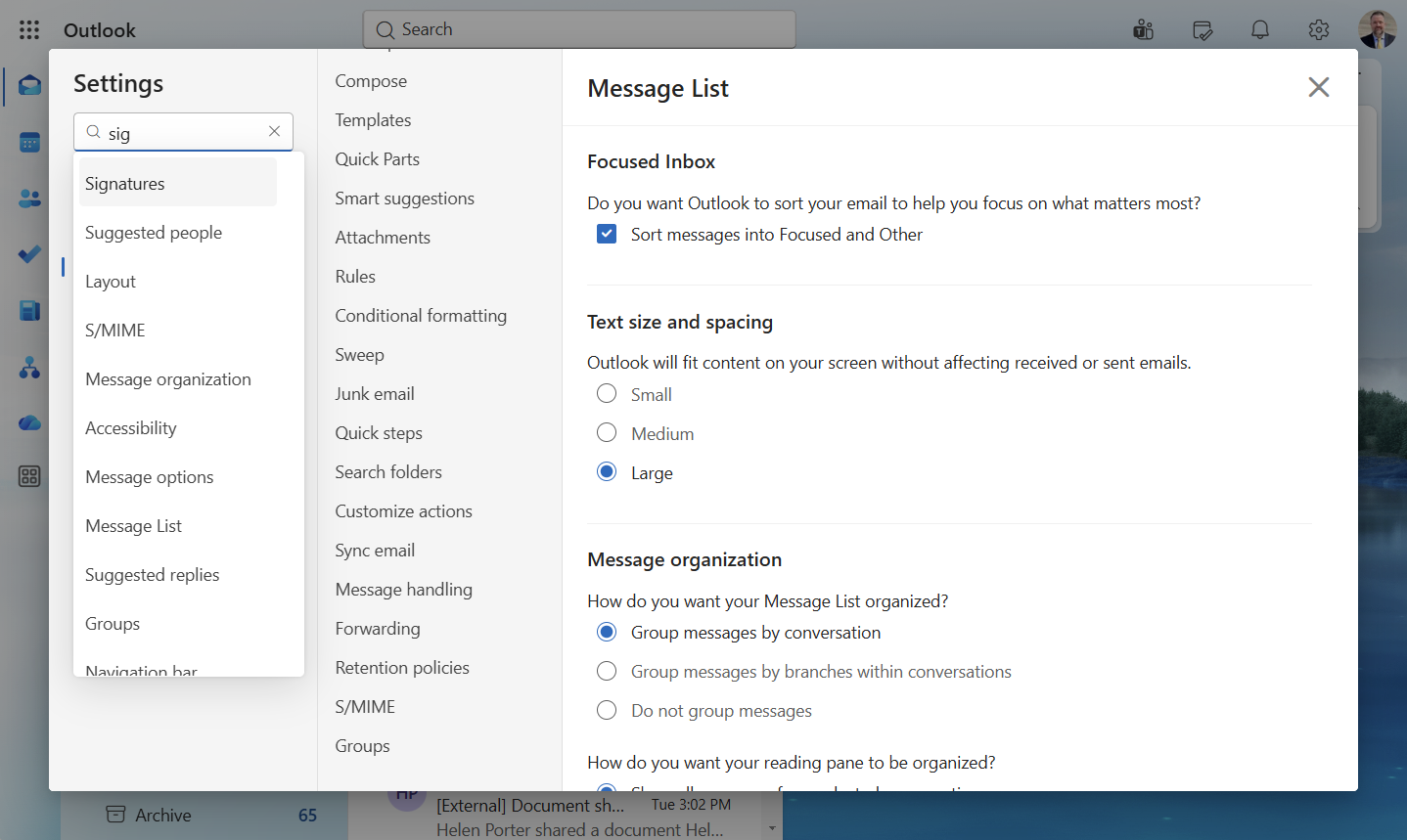The image size is (1407, 840).
Task: Select Do not group messages
Action: click(607, 710)
